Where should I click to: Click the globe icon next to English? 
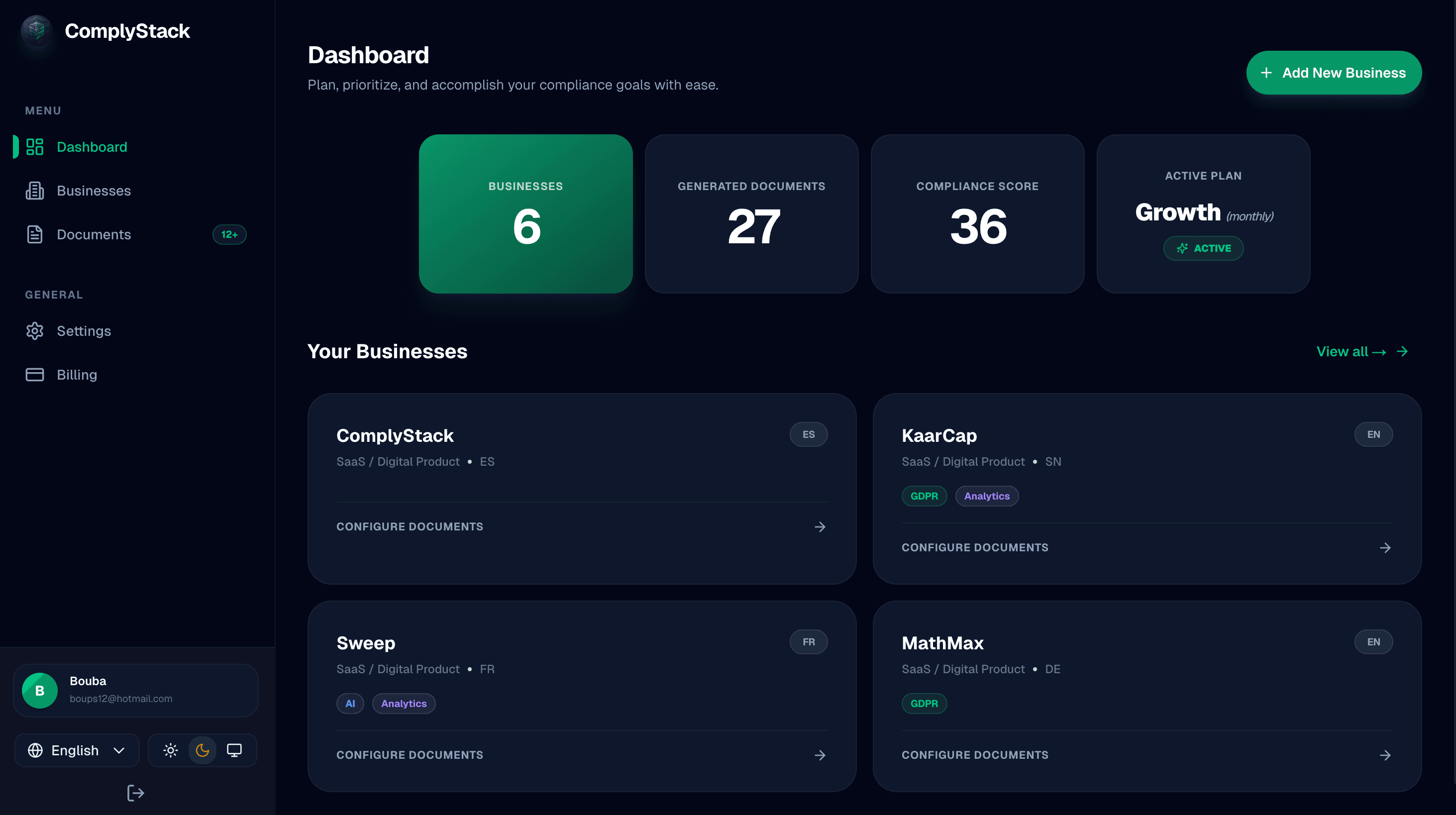coord(35,750)
